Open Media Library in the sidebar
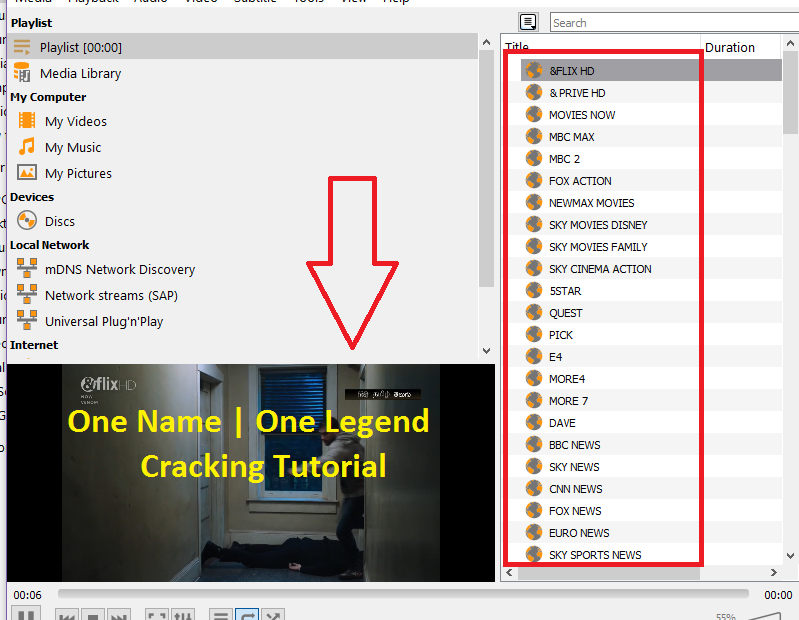 point(81,73)
